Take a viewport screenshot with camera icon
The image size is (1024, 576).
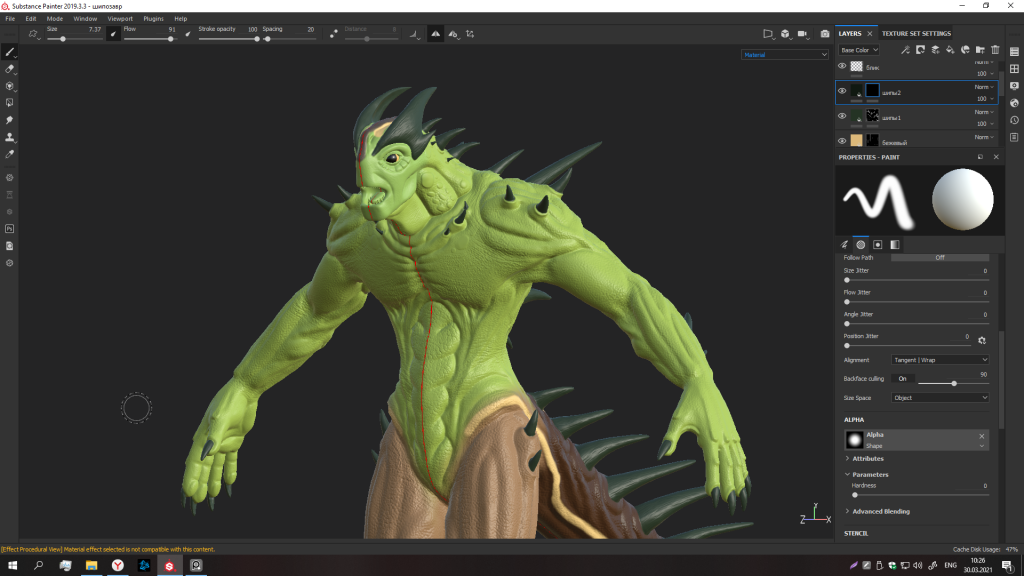click(825, 34)
